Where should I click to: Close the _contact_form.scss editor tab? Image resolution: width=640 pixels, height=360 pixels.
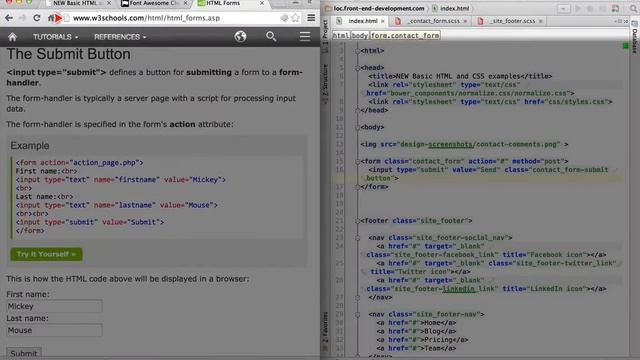[x=465, y=21]
